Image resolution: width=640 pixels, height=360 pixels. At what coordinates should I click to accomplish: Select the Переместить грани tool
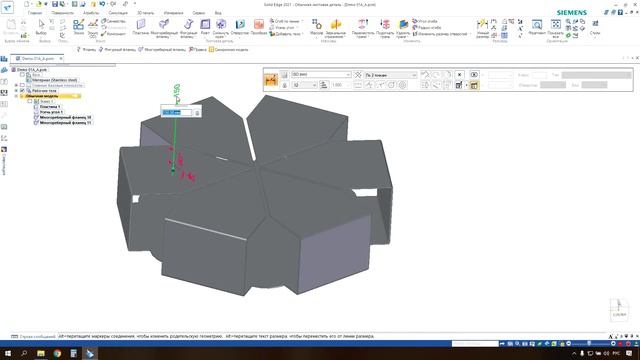[362, 28]
